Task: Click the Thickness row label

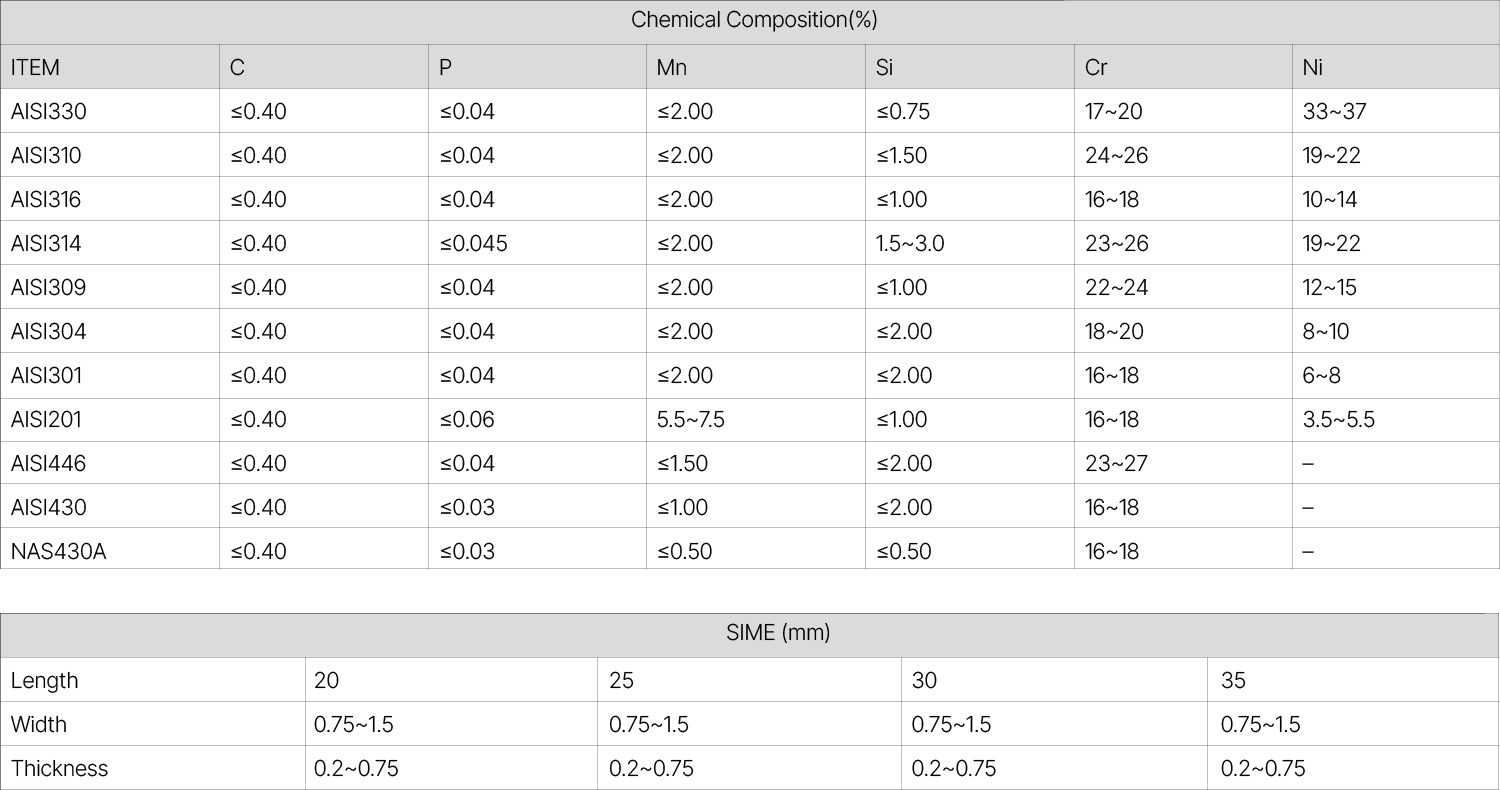Action: coord(59,769)
